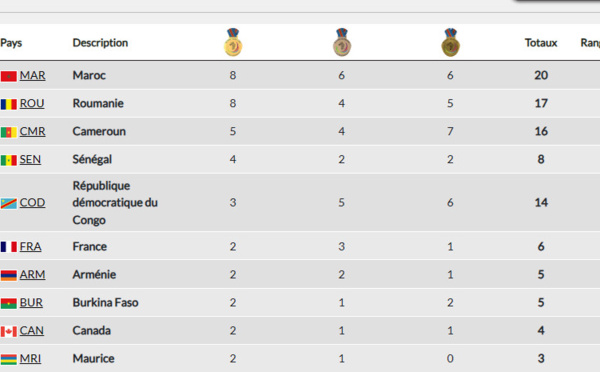Click the gold medal column icon

point(233,42)
